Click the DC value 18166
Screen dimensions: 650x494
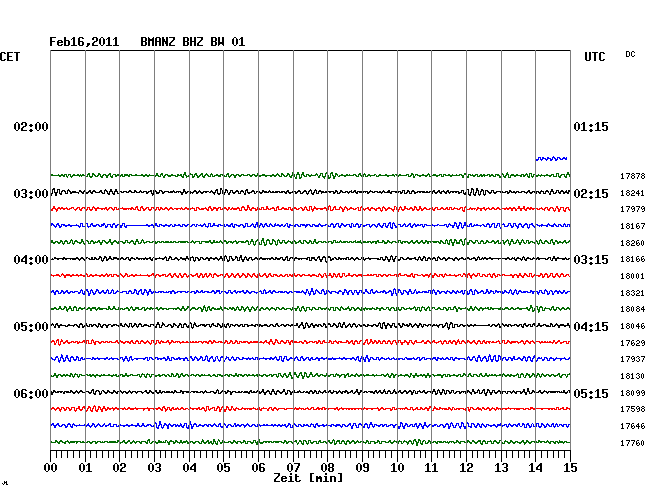tap(633, 259)
